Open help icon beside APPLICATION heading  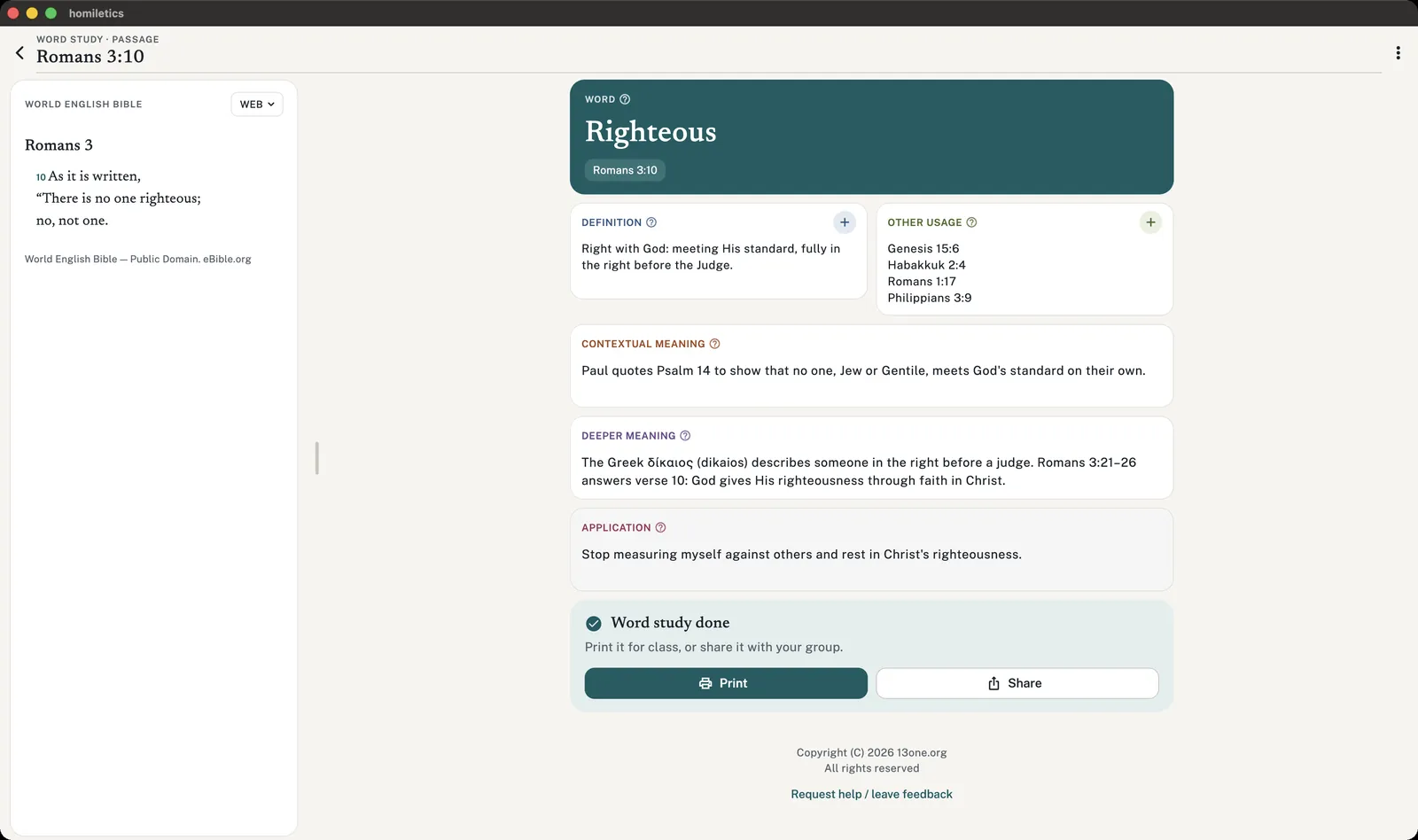point(660,527)
